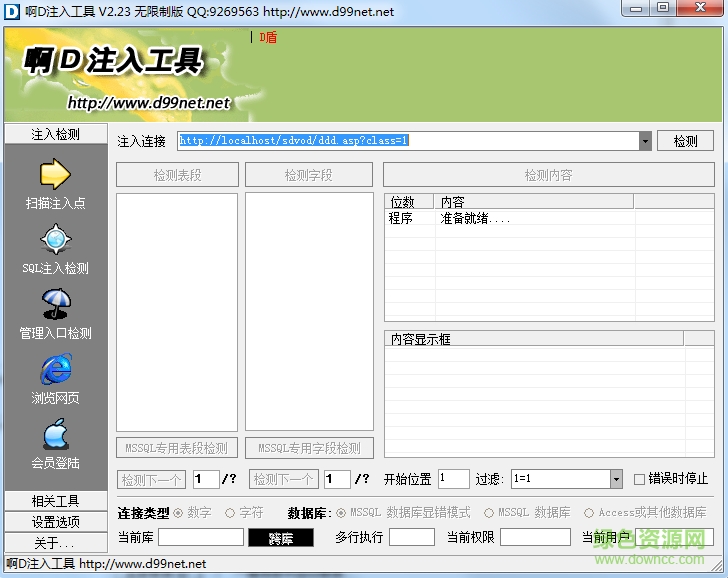Click the black 跨库 button
The height and width of the screenshot is (578, 728).
pyautogui.click(x=281, y=538)
